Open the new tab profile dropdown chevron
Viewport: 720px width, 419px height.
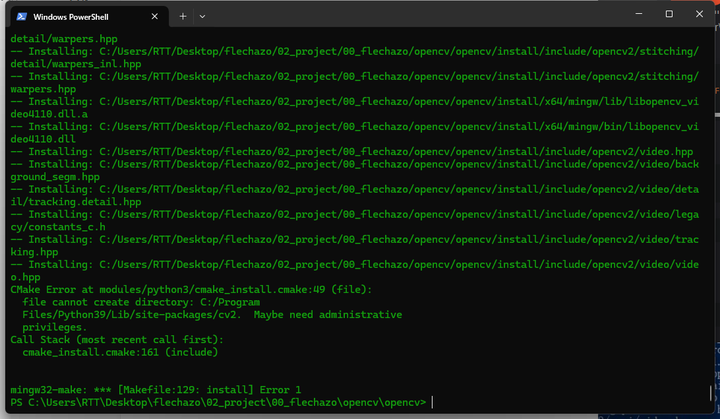(202, 17)
